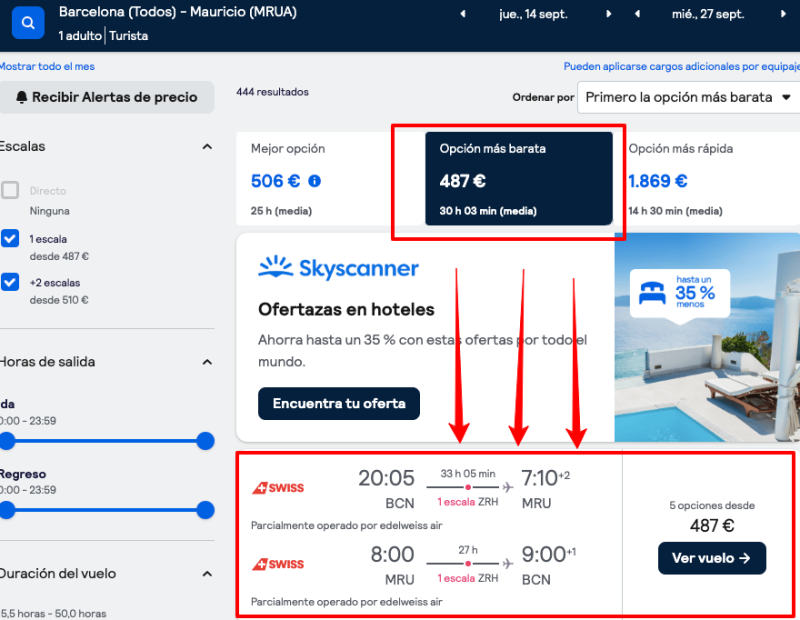
Task: Click the bed icon on hotel discount badge
Action: click(652, 293)
